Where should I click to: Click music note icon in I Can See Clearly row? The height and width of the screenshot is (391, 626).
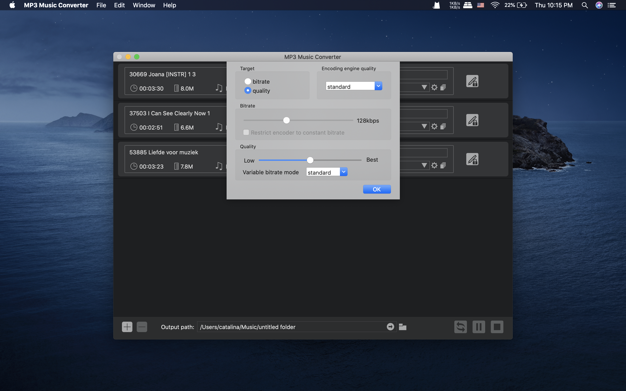(x=219, y=127)
